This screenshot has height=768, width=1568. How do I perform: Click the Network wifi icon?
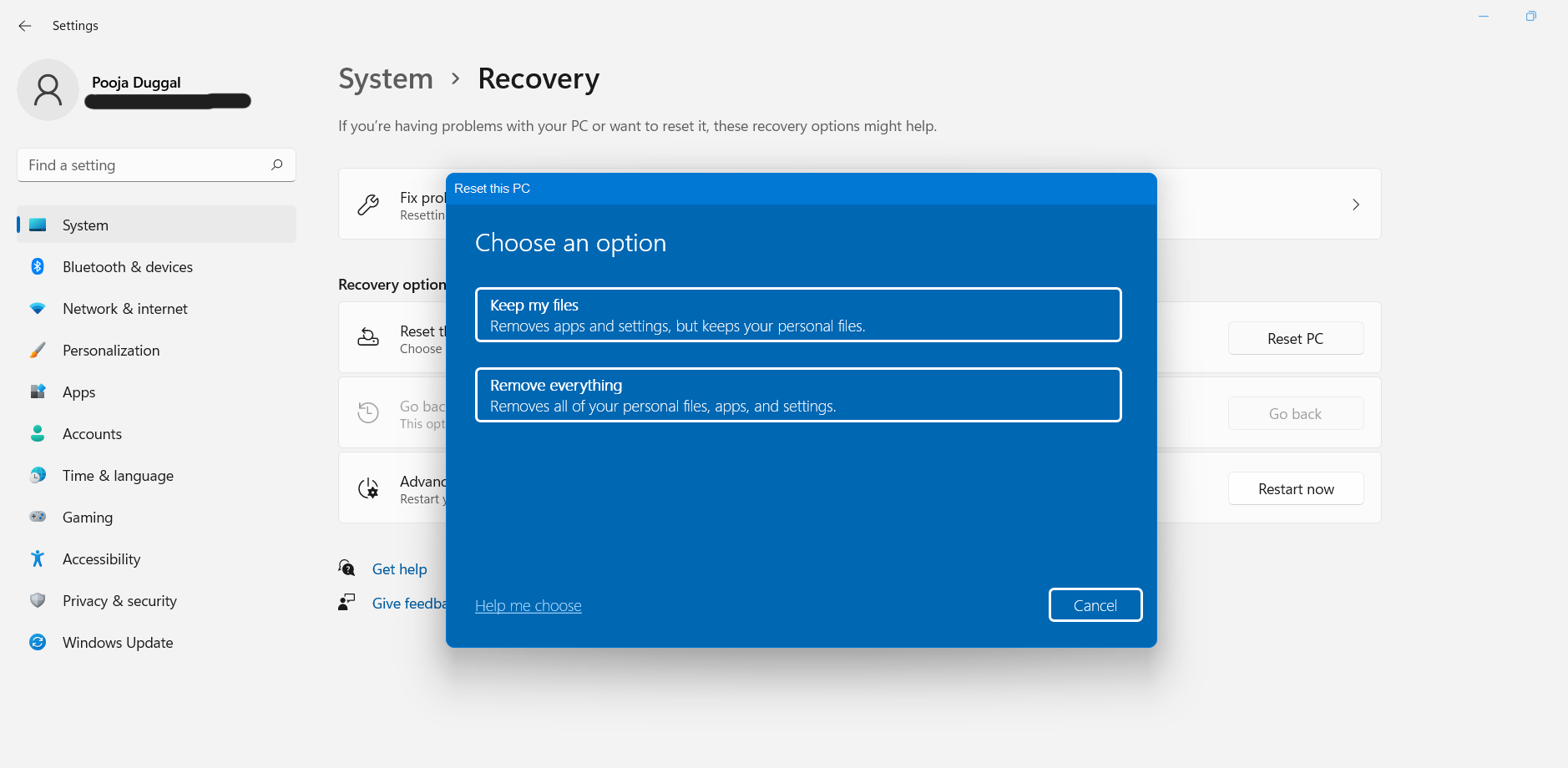[38, 308]
